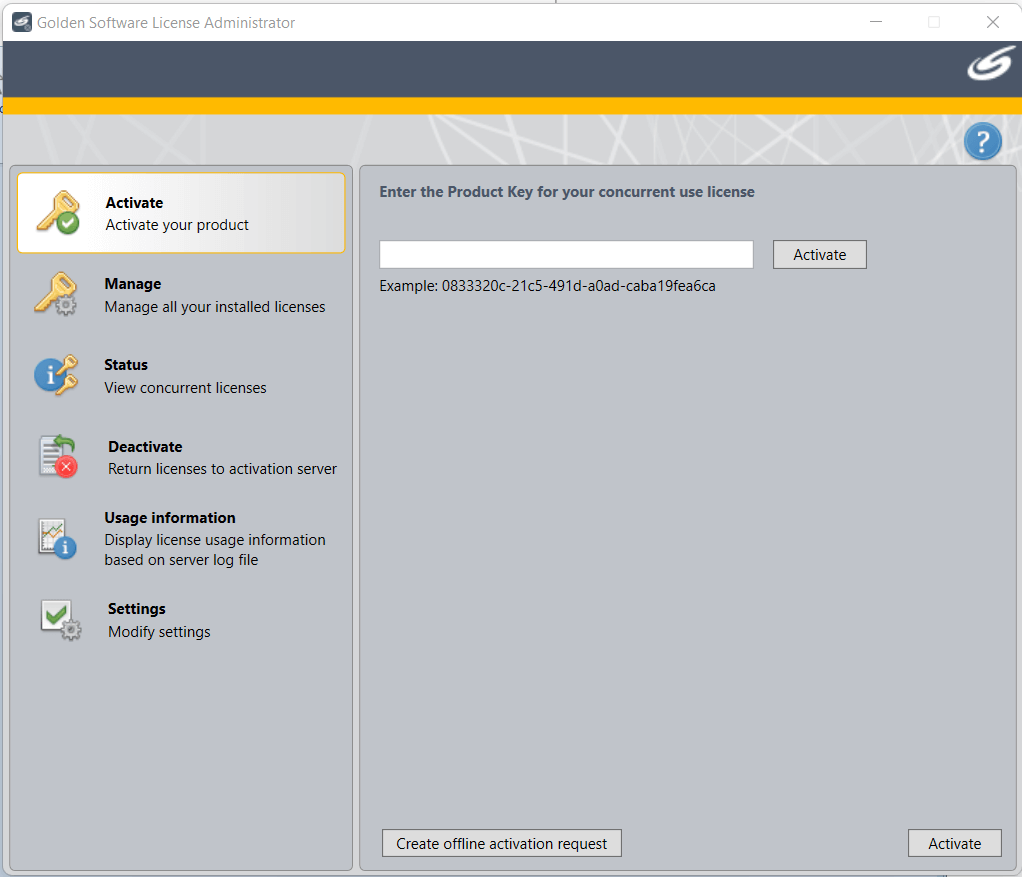Switch to the Manage section
The height and width of the screenshot is (877, 1022).
click(x=180, y=294)
